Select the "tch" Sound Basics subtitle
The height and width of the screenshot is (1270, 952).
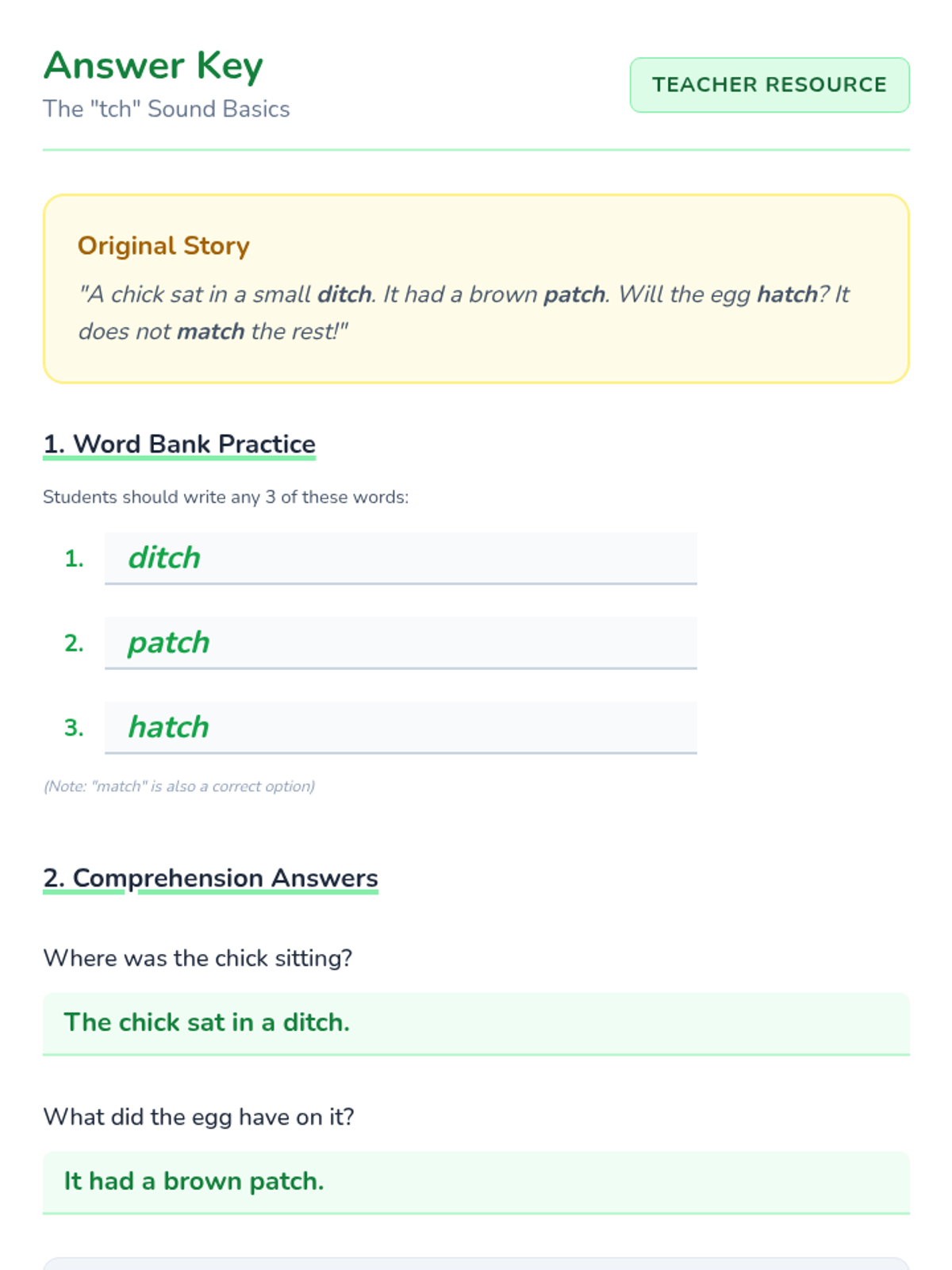tap(167, 109)
